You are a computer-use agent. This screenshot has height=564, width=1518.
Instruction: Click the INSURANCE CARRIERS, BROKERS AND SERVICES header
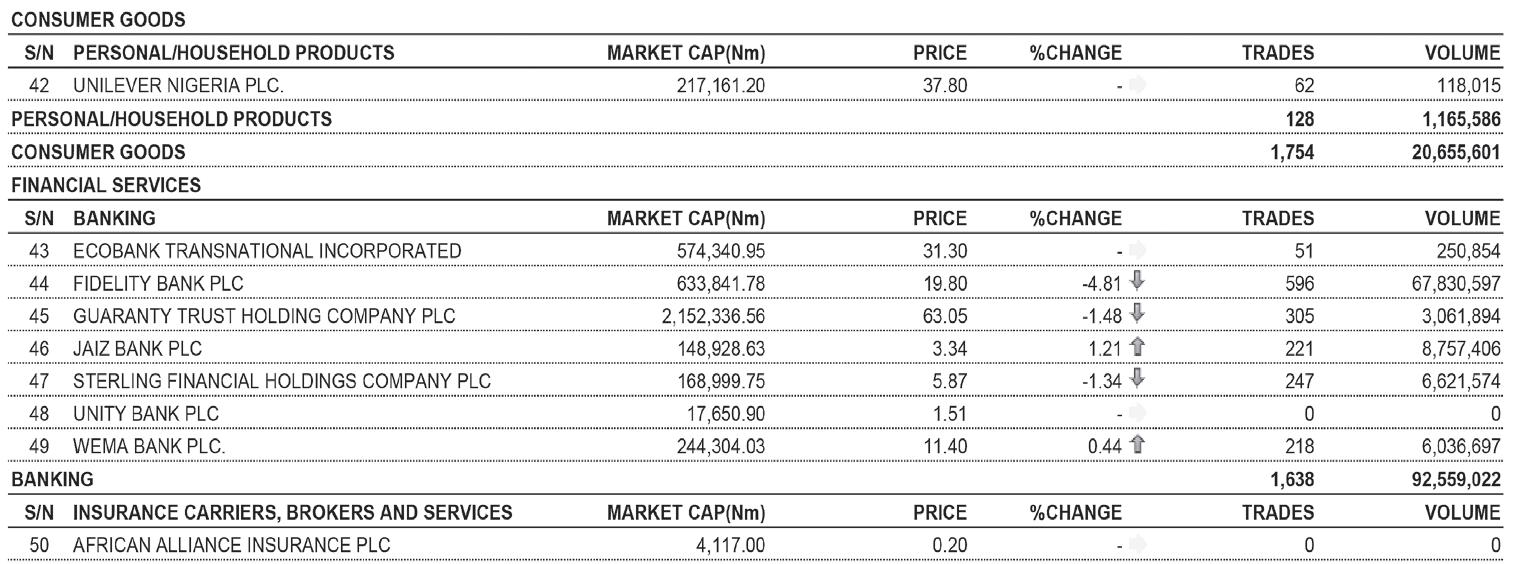click(293, 512)
